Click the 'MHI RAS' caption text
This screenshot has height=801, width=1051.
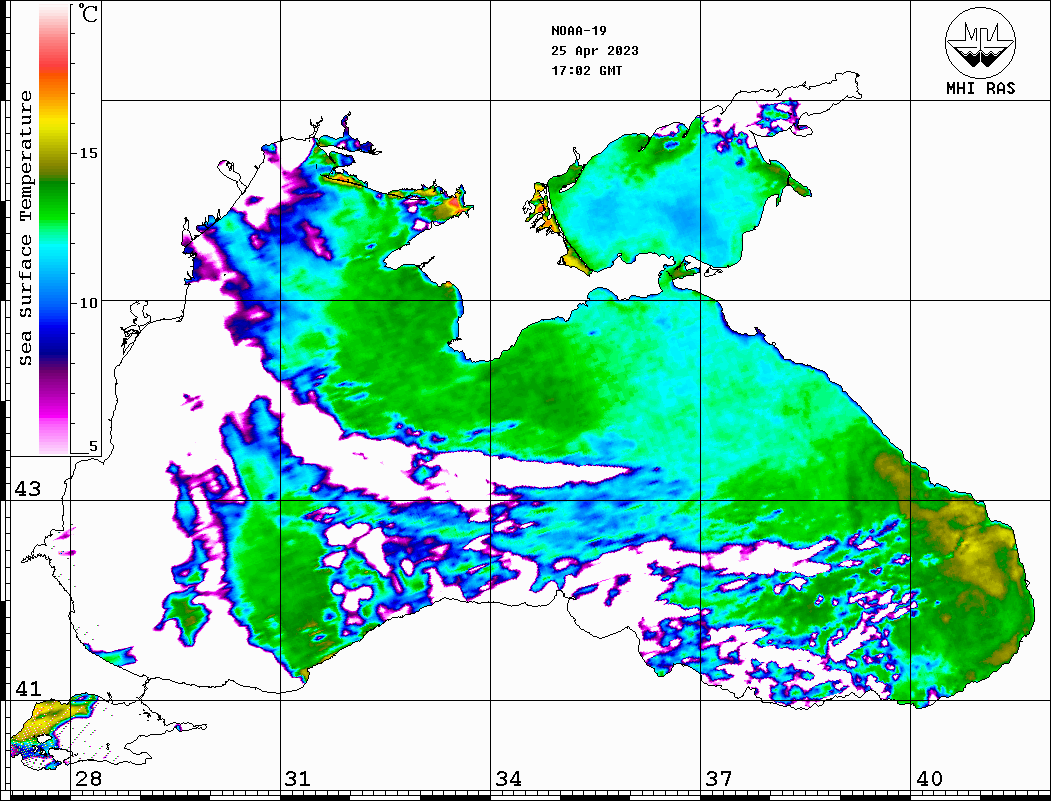[981, 88]
